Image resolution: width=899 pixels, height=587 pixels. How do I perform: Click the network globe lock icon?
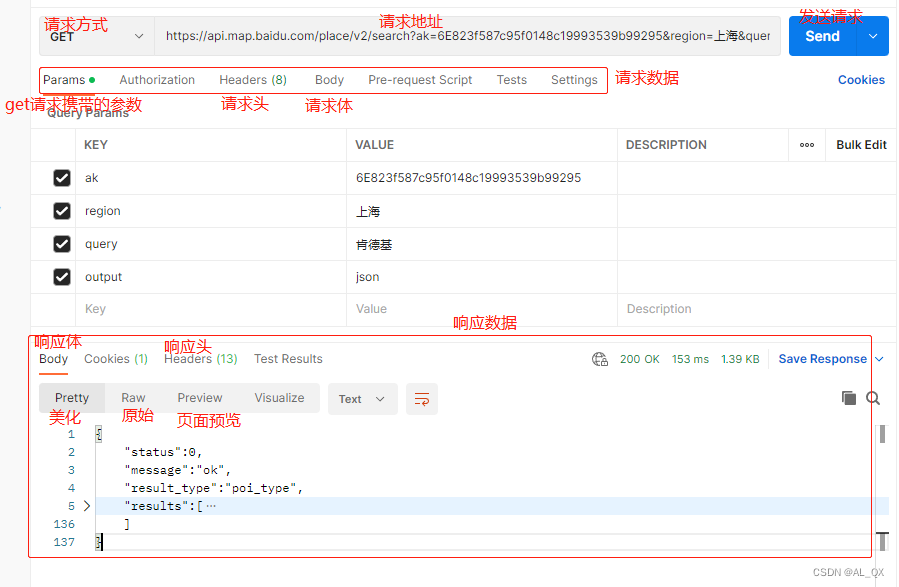(x=600, y=359)
